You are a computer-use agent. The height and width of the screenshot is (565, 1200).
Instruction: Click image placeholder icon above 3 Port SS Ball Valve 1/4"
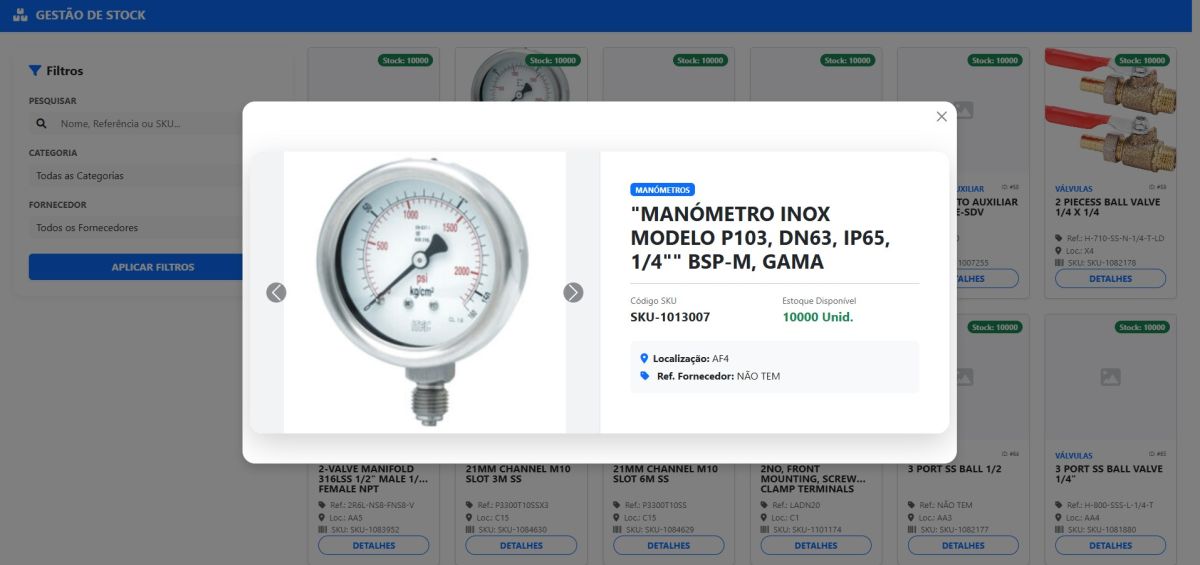(x=1110, y=377)
